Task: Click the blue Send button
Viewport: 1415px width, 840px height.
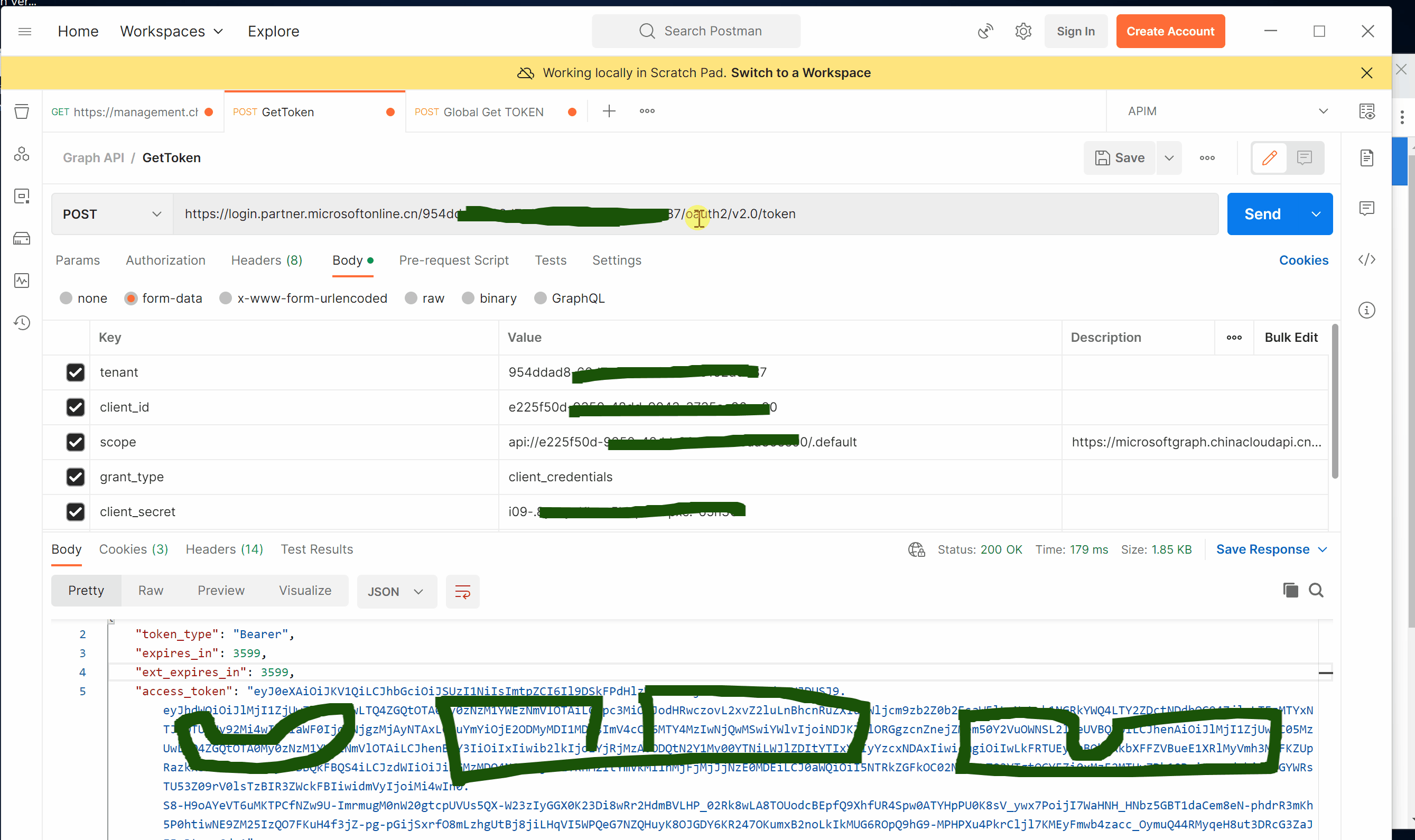Action: [x=1262, y=214]
